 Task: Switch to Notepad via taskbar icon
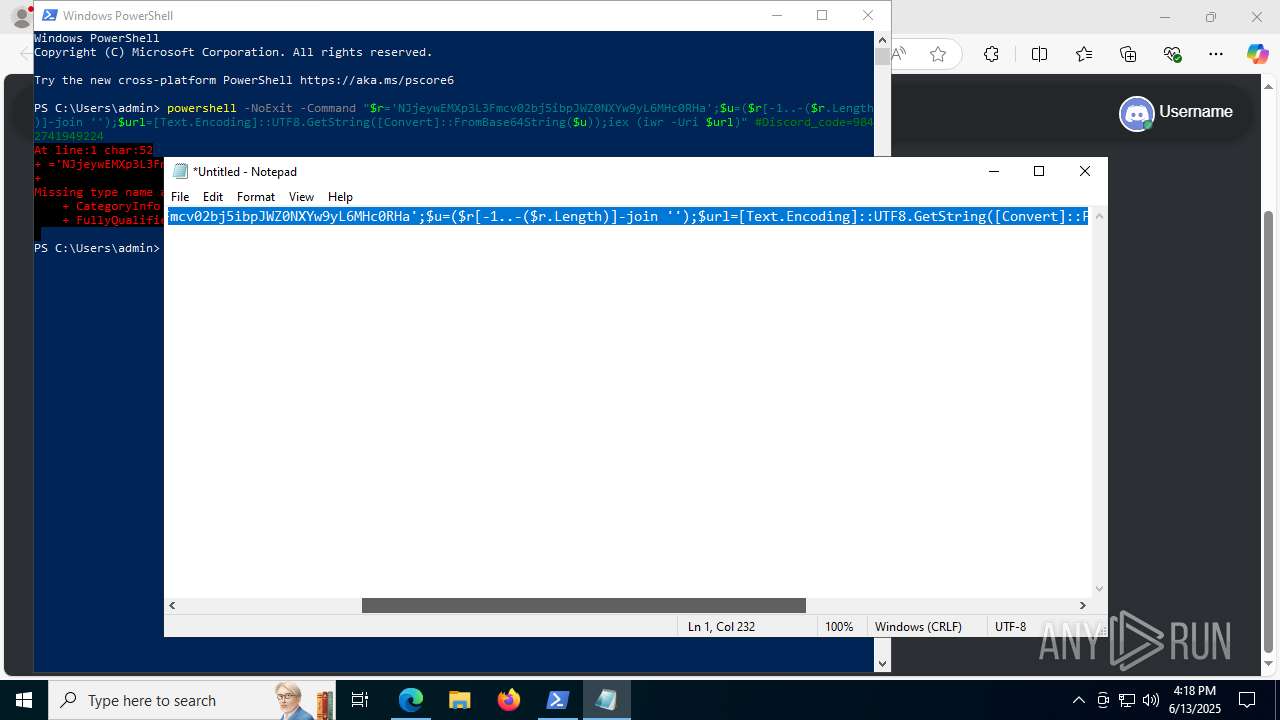[607, 700]
